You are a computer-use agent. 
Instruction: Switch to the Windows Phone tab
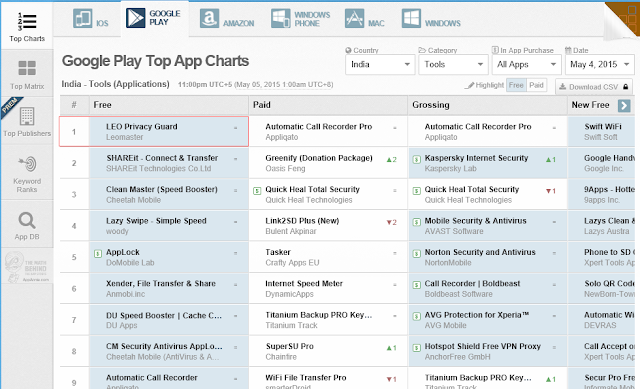301,19
